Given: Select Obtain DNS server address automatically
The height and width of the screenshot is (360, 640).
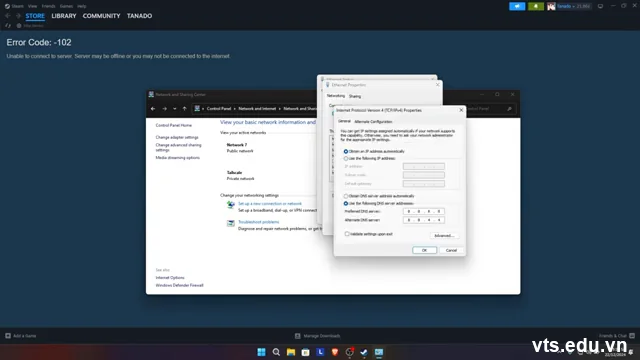Looking at the screenshot, I should point(346,196).
